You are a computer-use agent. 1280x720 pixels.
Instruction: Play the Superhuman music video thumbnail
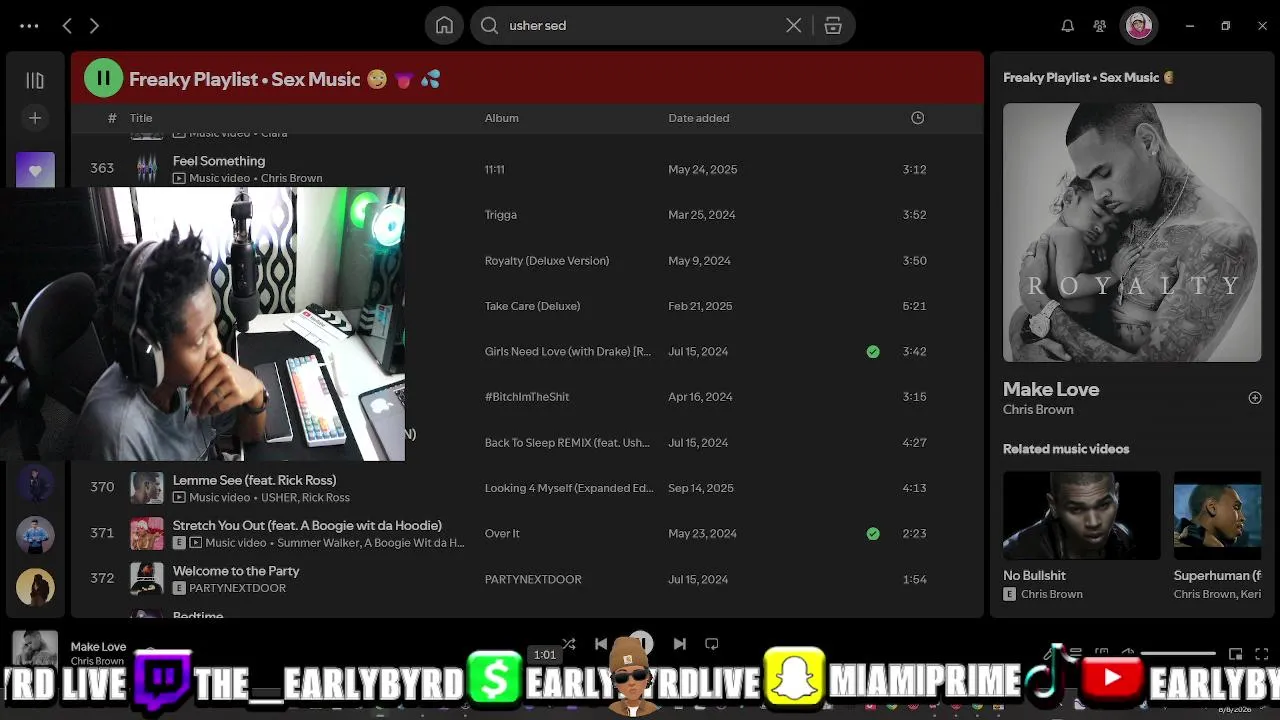pyautogui.click(x=1217, y=515)
